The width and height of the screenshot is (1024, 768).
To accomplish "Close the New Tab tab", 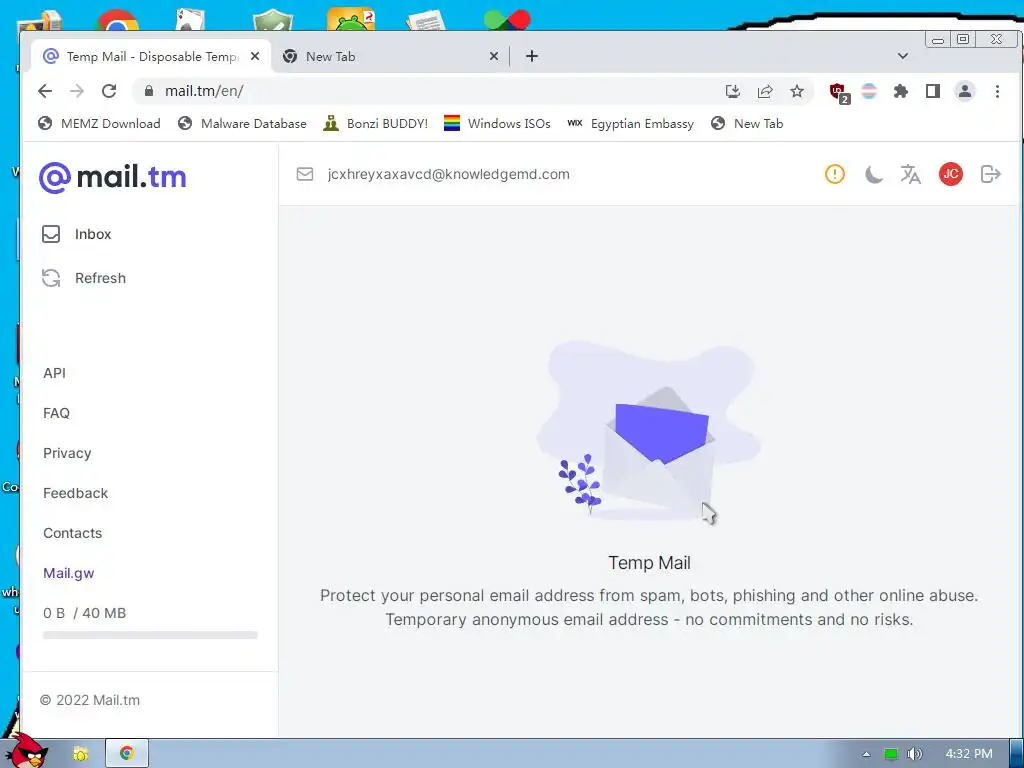I will (494, 56).
